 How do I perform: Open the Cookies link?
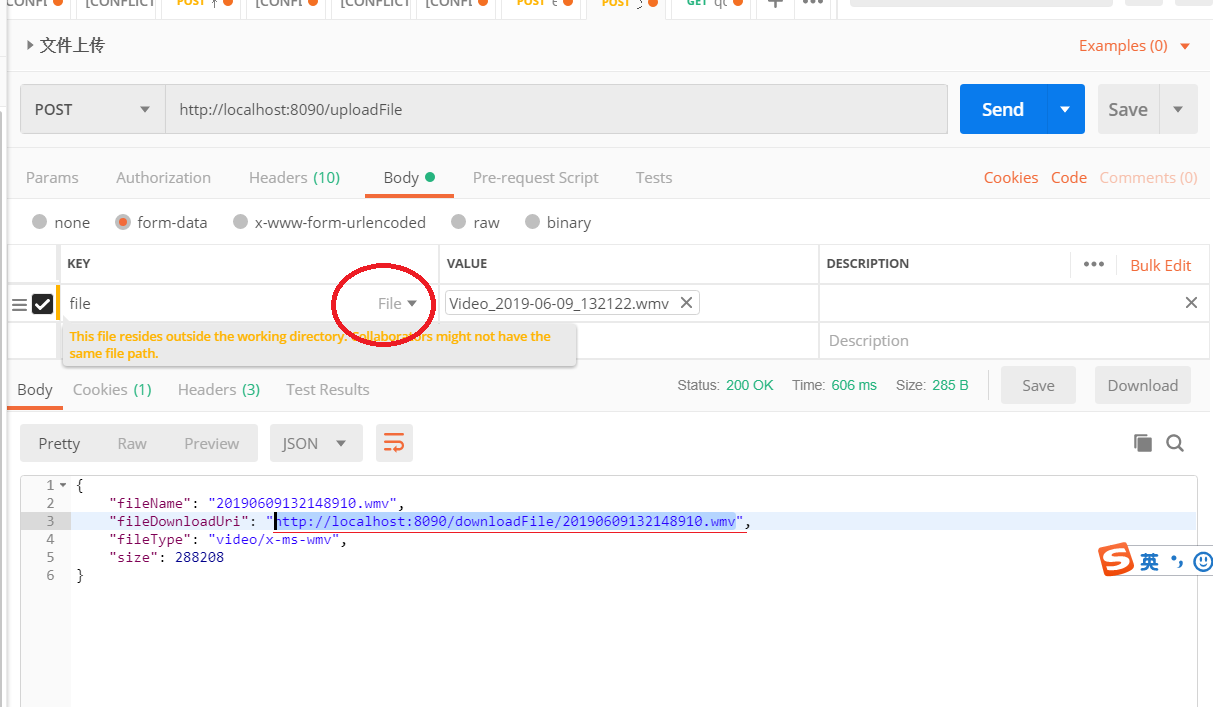[x=1011, y=177]
